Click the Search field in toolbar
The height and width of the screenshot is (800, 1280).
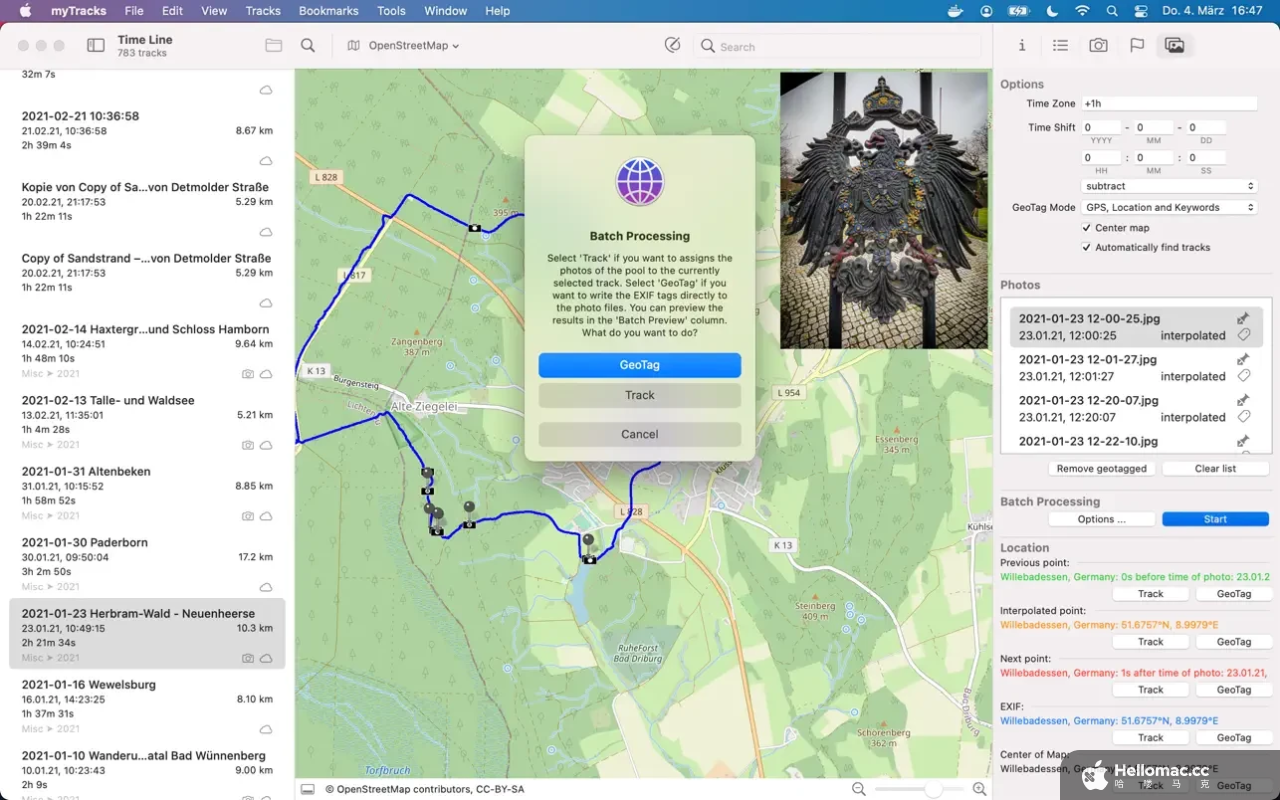point(840,46)
